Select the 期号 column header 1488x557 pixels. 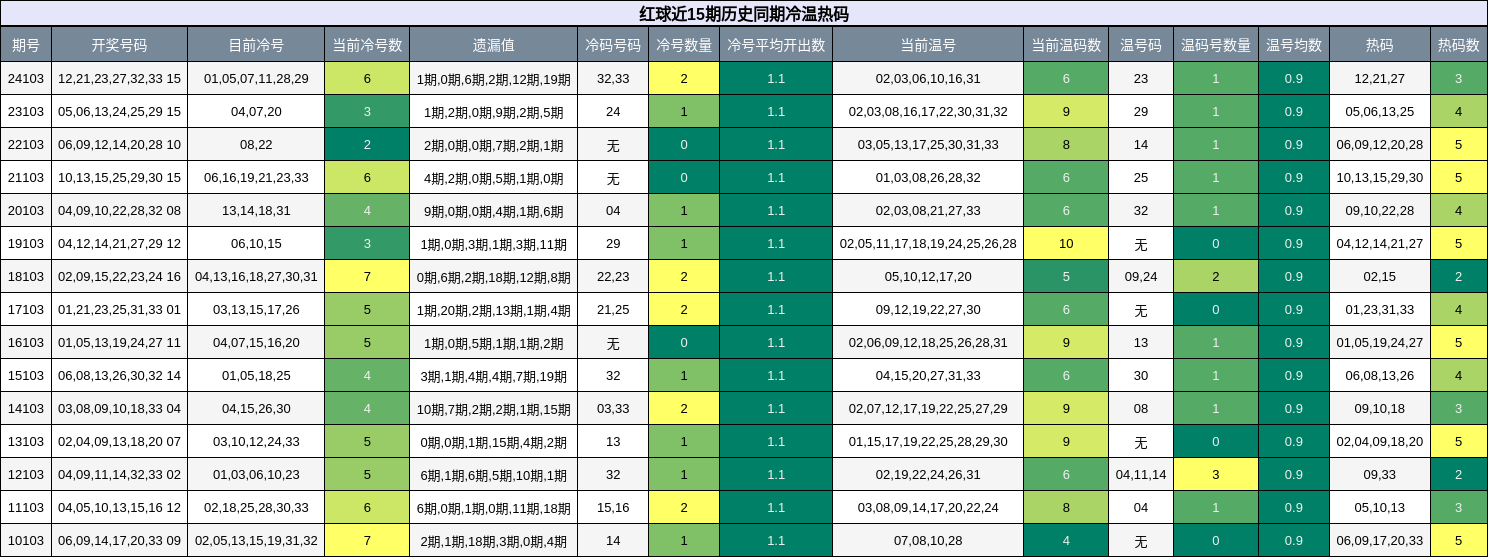[26, 45]
